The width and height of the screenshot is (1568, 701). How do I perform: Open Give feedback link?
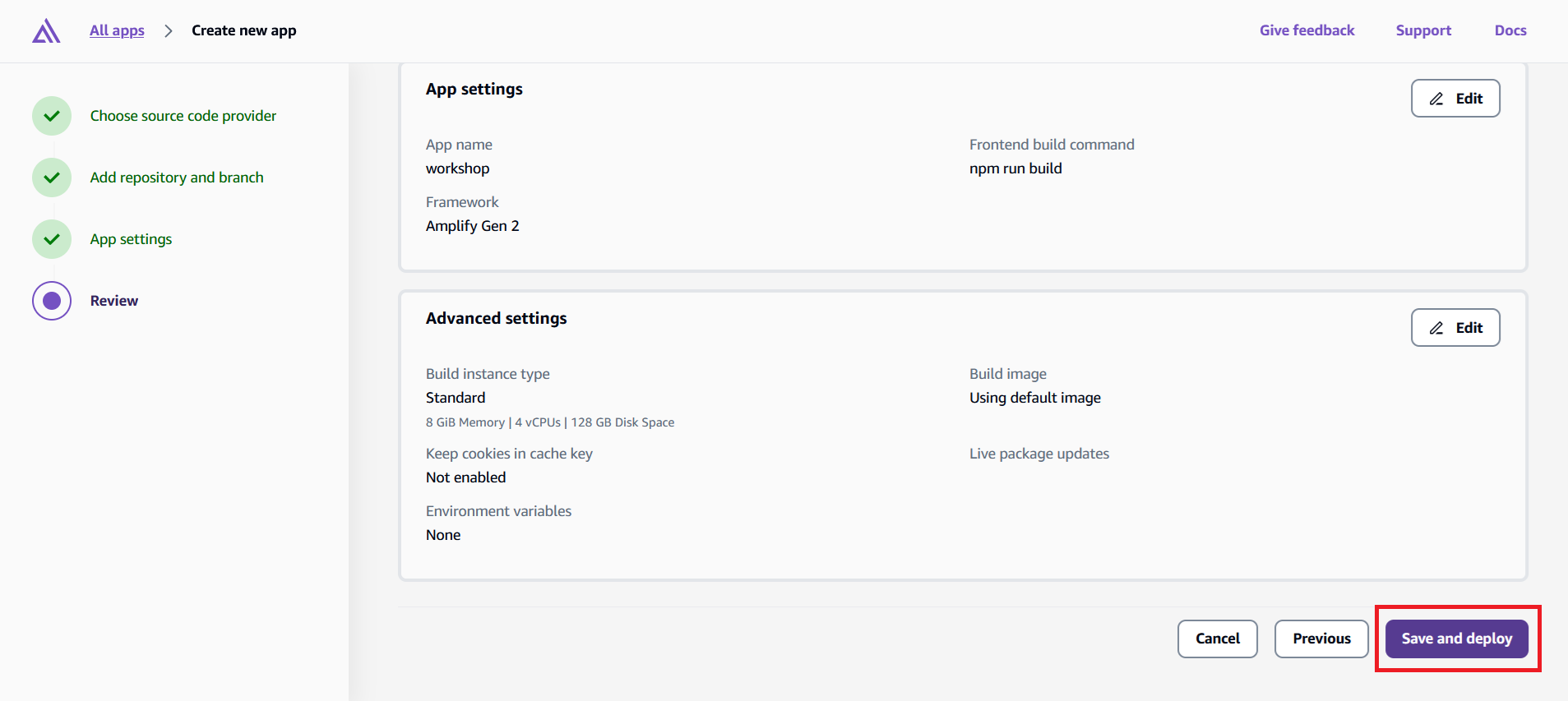click(x=1307, y=30)
